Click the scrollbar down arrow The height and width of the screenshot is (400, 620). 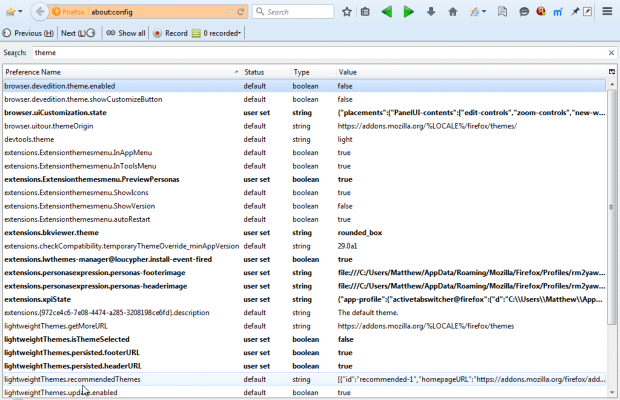tap(612, 392)
